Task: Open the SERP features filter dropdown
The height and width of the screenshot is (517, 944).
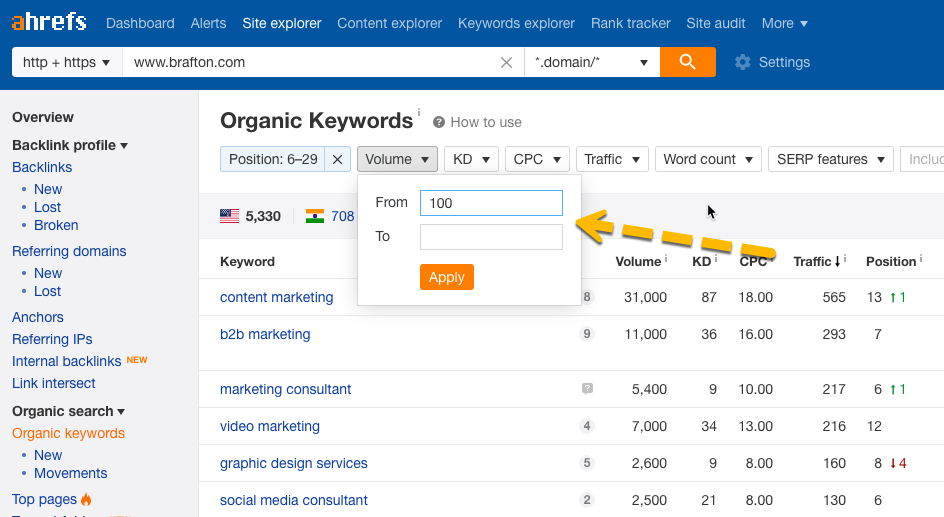Action: pyautogui.click(x=830, y=159)
